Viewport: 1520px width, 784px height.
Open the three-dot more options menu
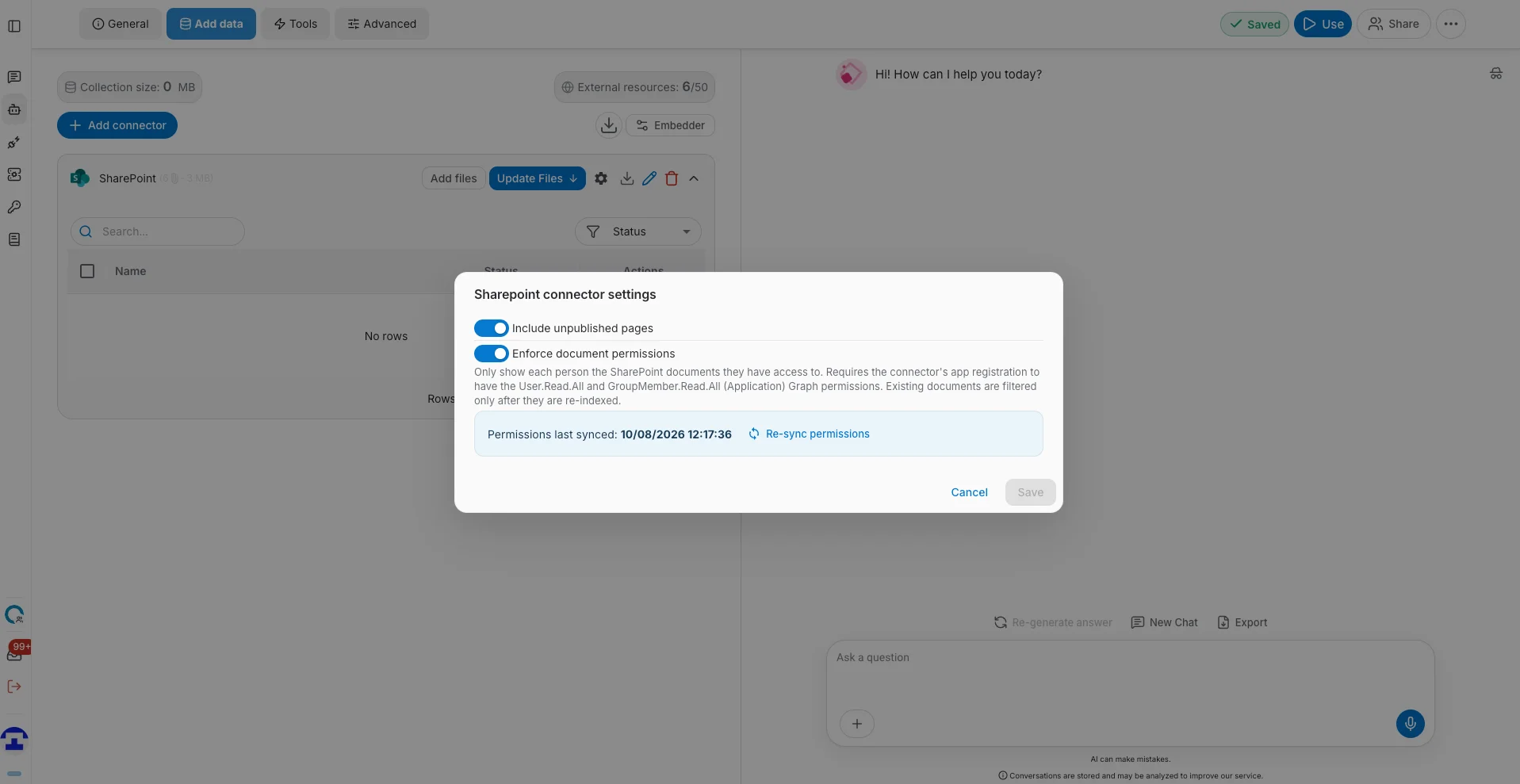(1451, 24)
